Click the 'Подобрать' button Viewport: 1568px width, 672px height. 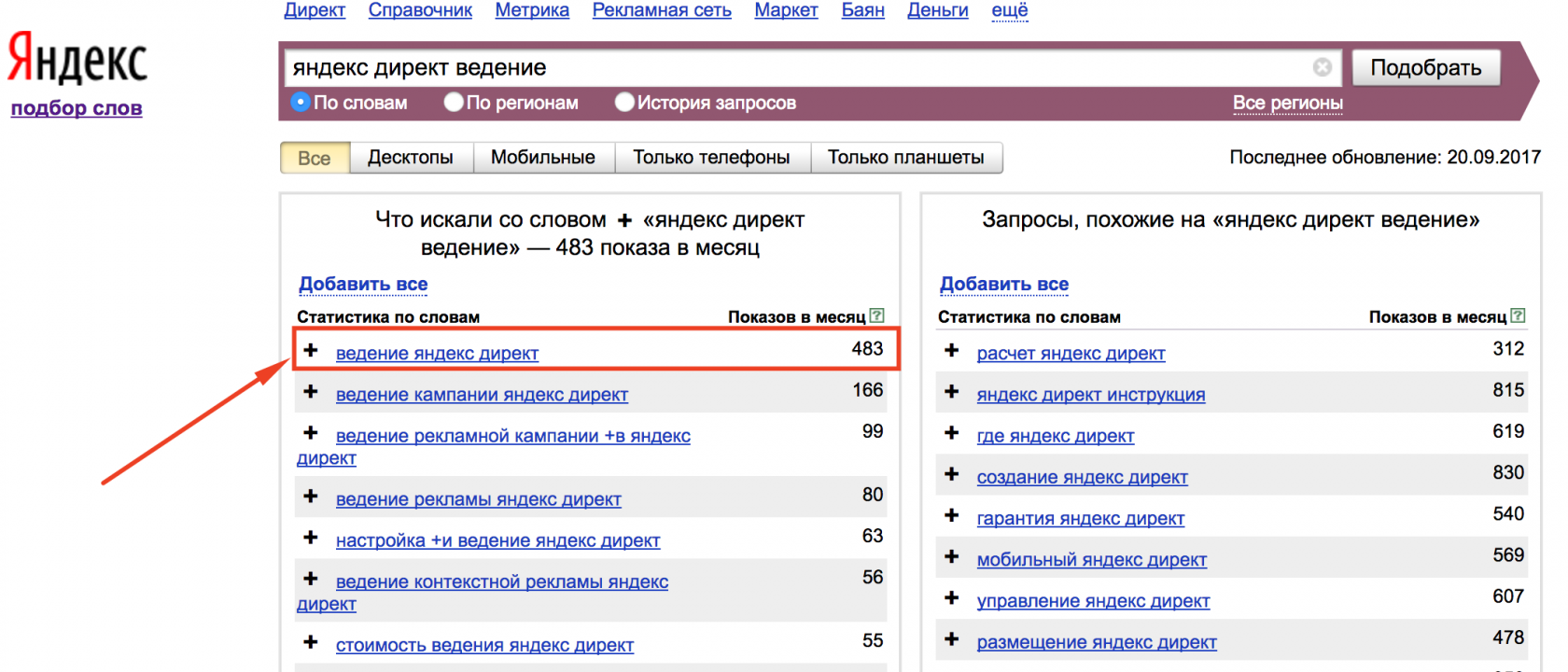(x=1426, y=67)
